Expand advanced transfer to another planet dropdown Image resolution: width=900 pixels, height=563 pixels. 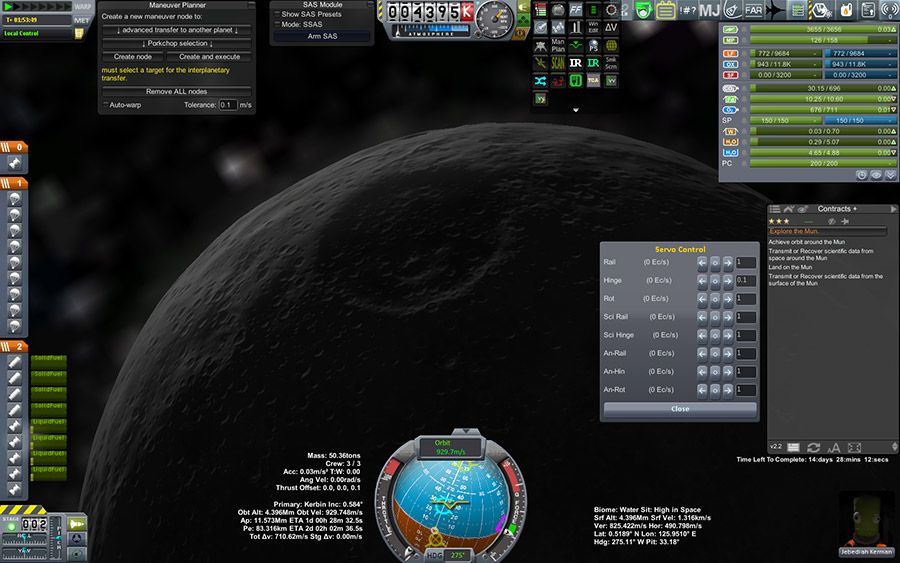coord(177,30)
